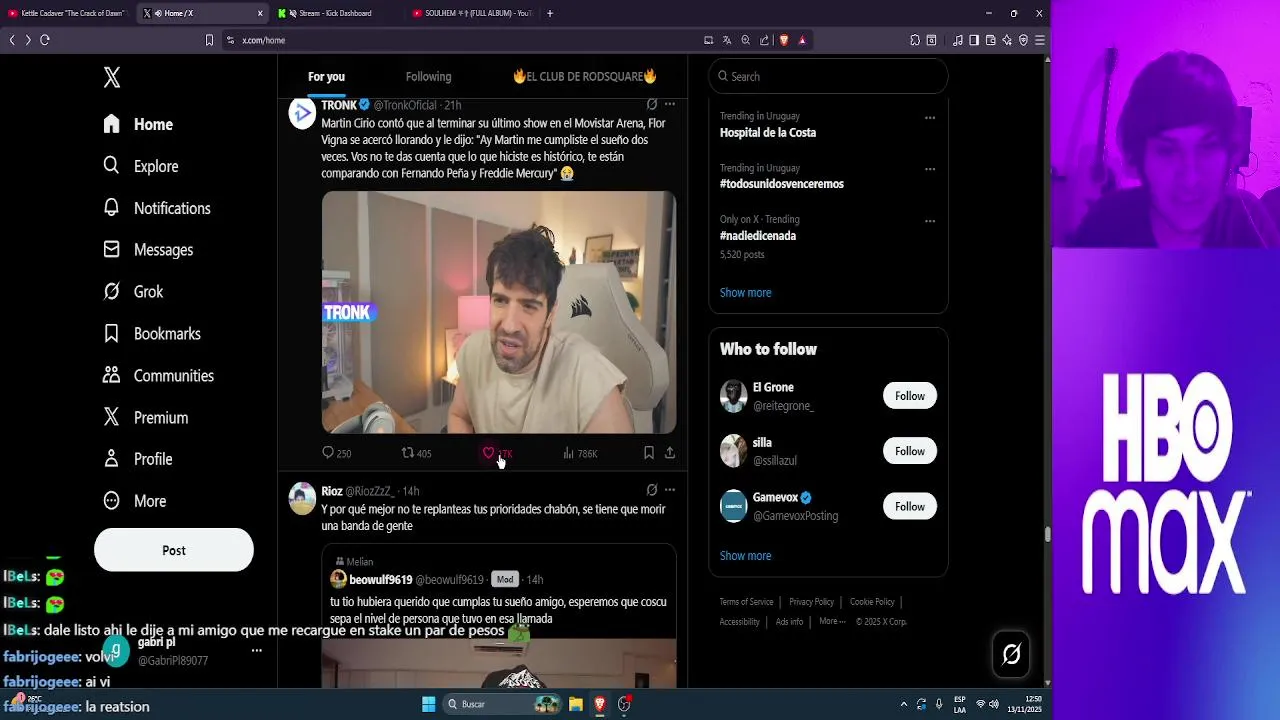
Task: Switch to Kettle Cadaver YouTube browser tab
Action: coord(66,13)
